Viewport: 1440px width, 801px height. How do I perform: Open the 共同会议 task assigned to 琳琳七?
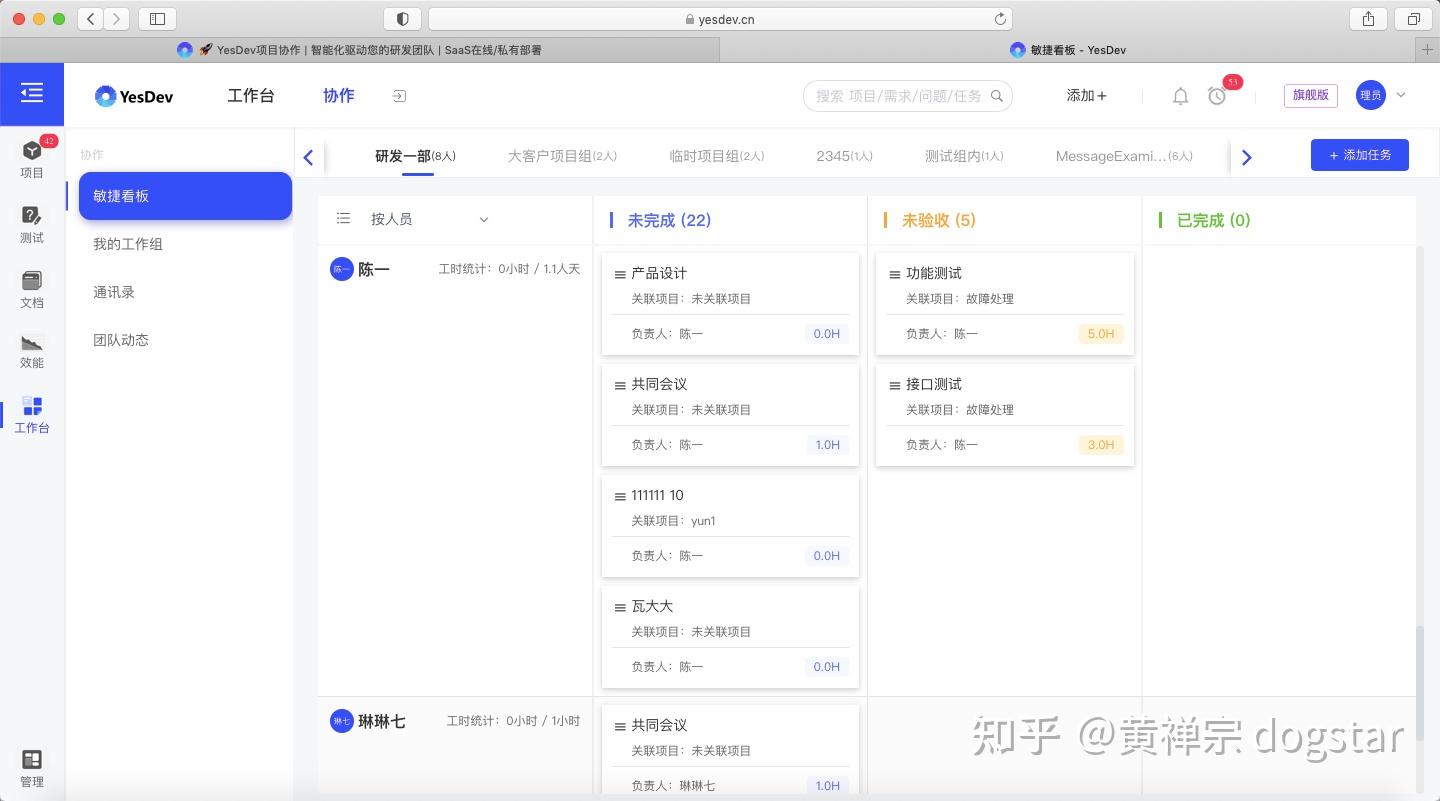point(659,725)
